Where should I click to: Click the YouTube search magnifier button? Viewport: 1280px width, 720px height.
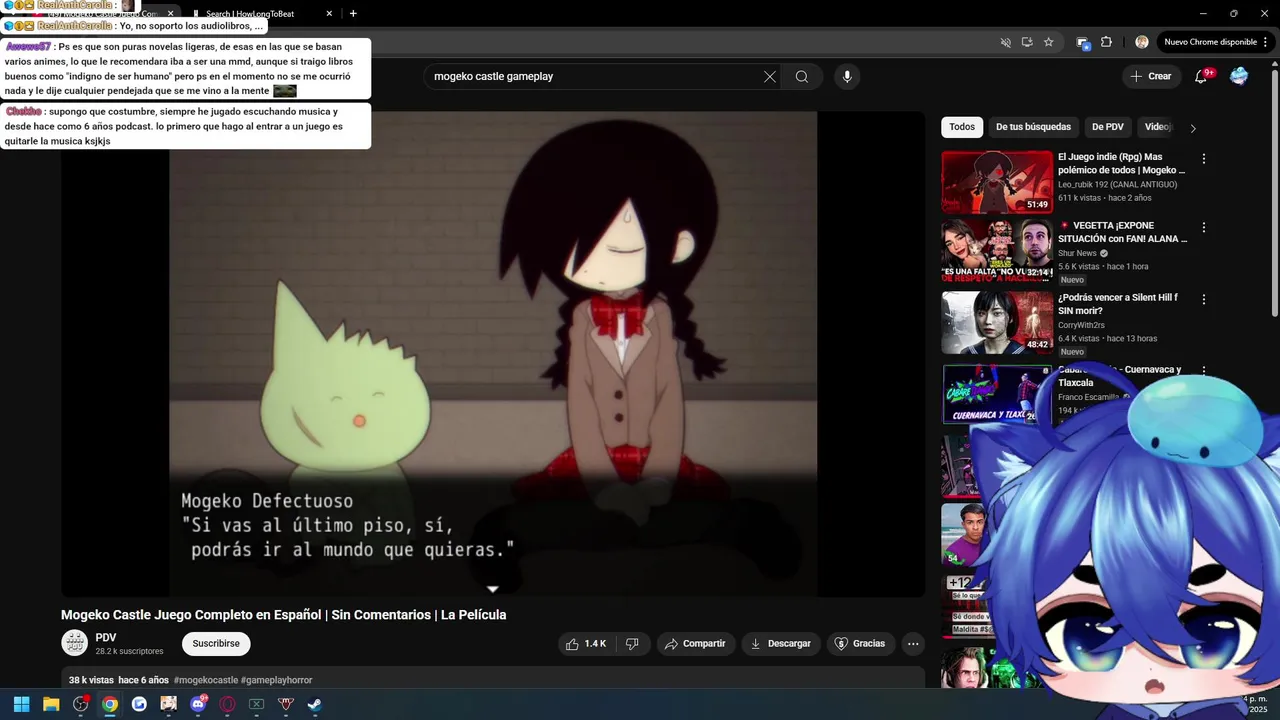point(802,76)
